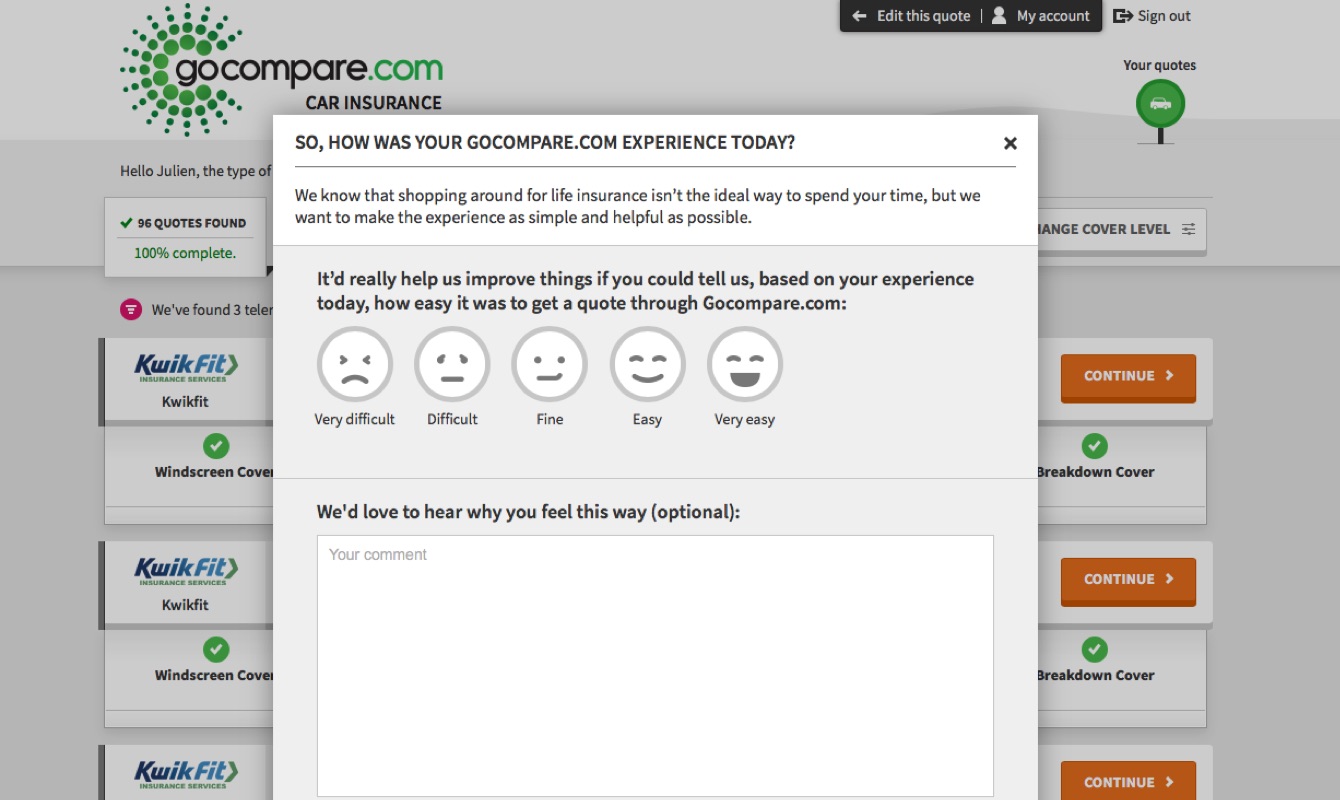The height and width of the screenshot is (800, 1340).
Task: Click into the Your comment text box
Action: 655,665
